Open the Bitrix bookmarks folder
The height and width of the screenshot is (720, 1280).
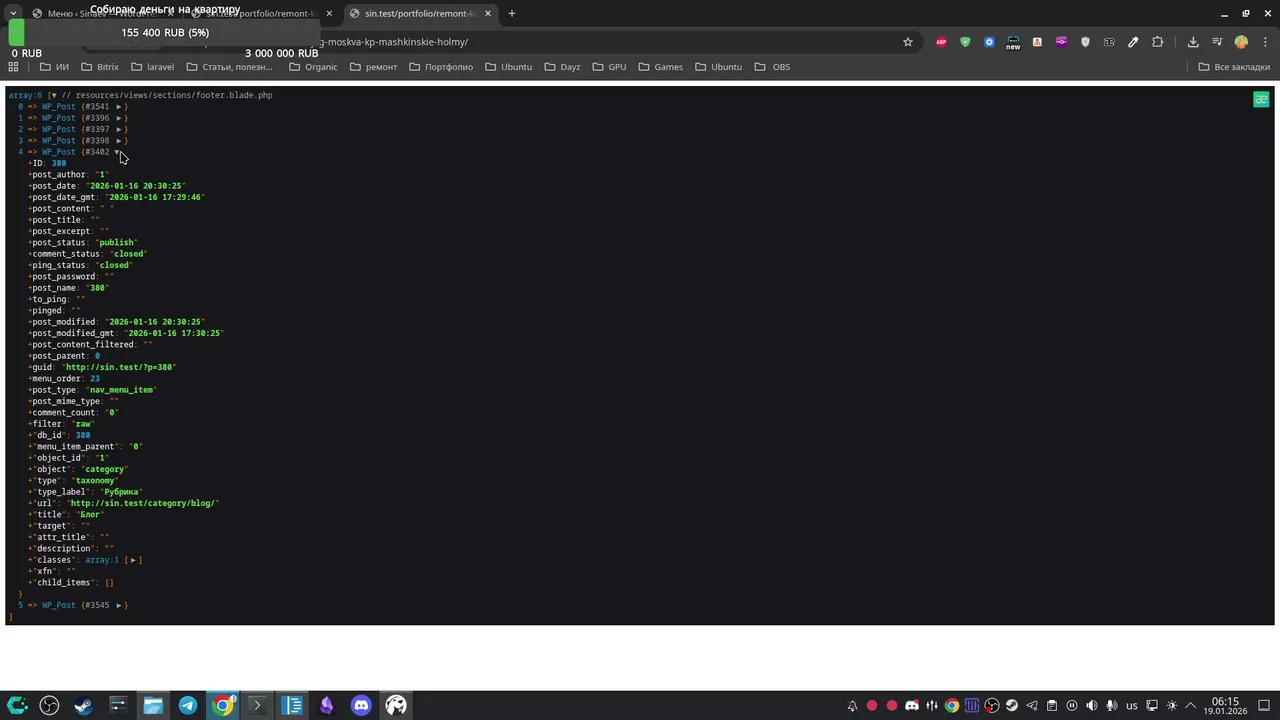pos(100,67)
